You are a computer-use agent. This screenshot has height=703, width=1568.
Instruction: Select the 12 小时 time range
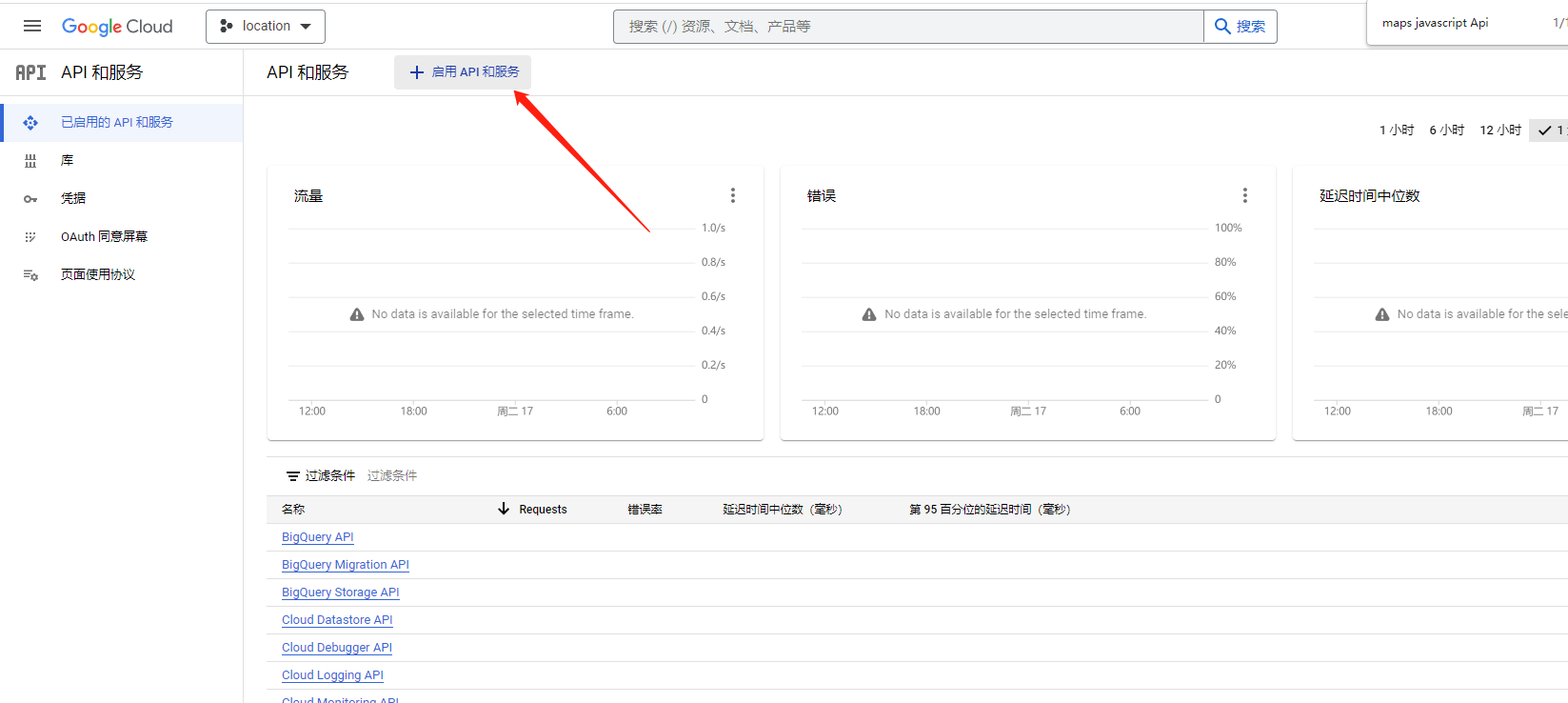1500,131
